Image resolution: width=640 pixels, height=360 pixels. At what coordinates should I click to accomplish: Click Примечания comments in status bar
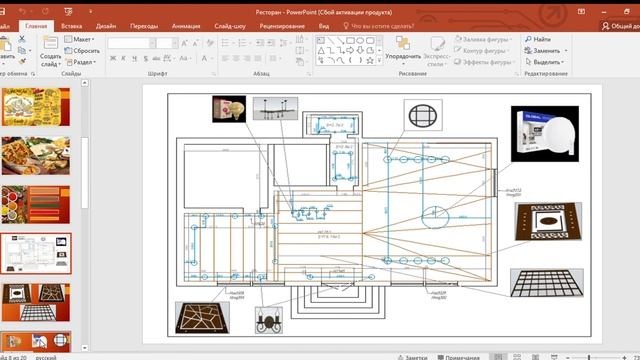458,357
